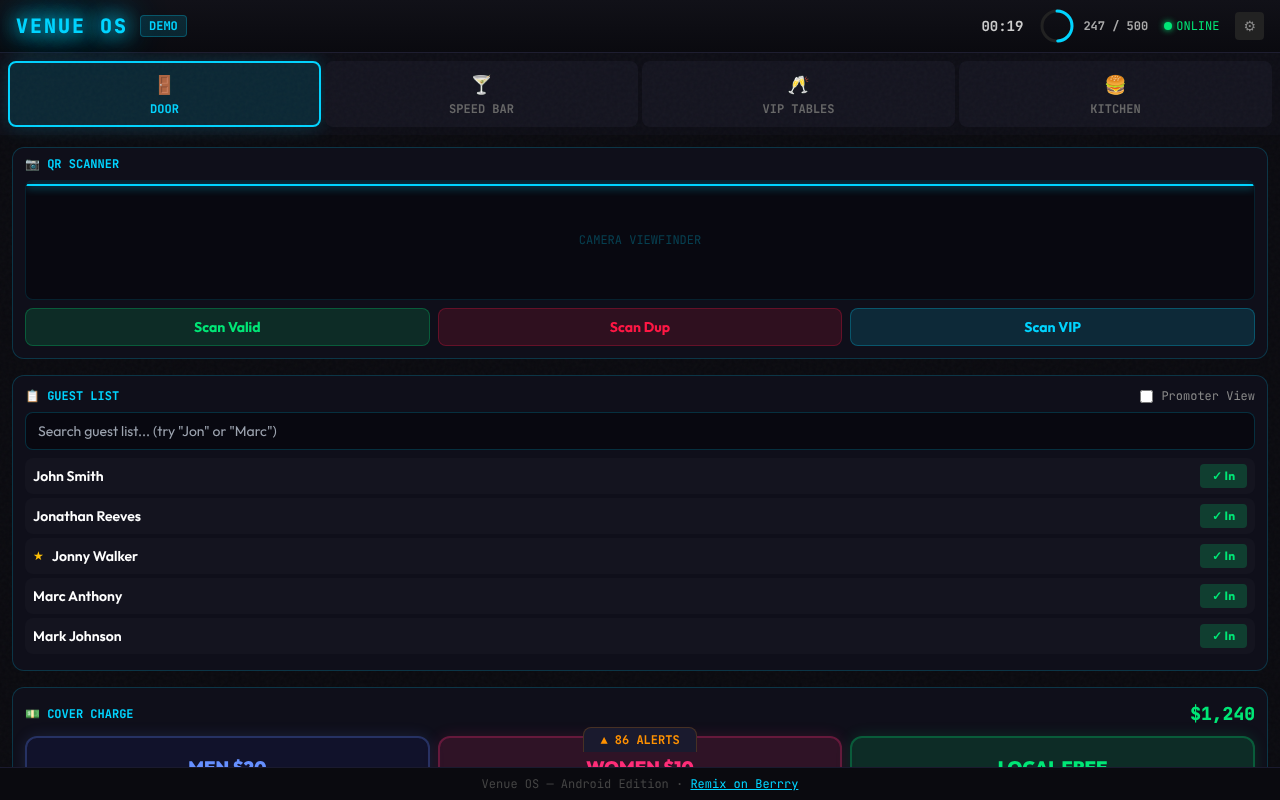Click the Scan Valid button
1280x800 pixels.
point(227,327)
